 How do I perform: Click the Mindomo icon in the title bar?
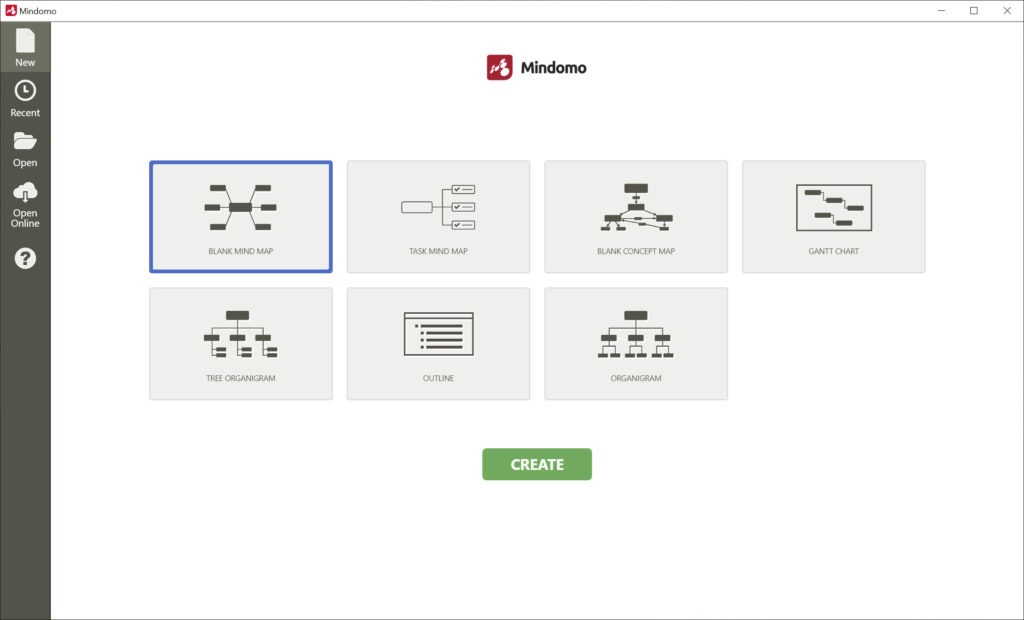(11, 10)
